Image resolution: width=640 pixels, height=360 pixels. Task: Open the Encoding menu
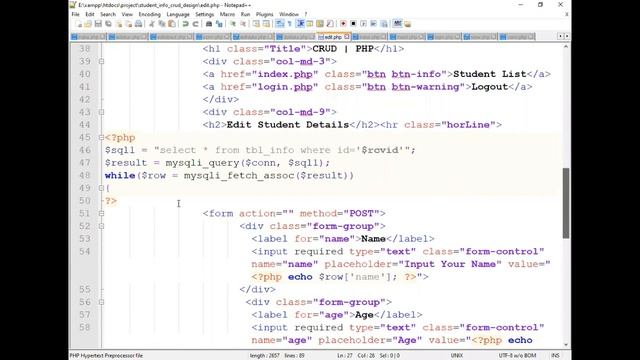(149, 14)
